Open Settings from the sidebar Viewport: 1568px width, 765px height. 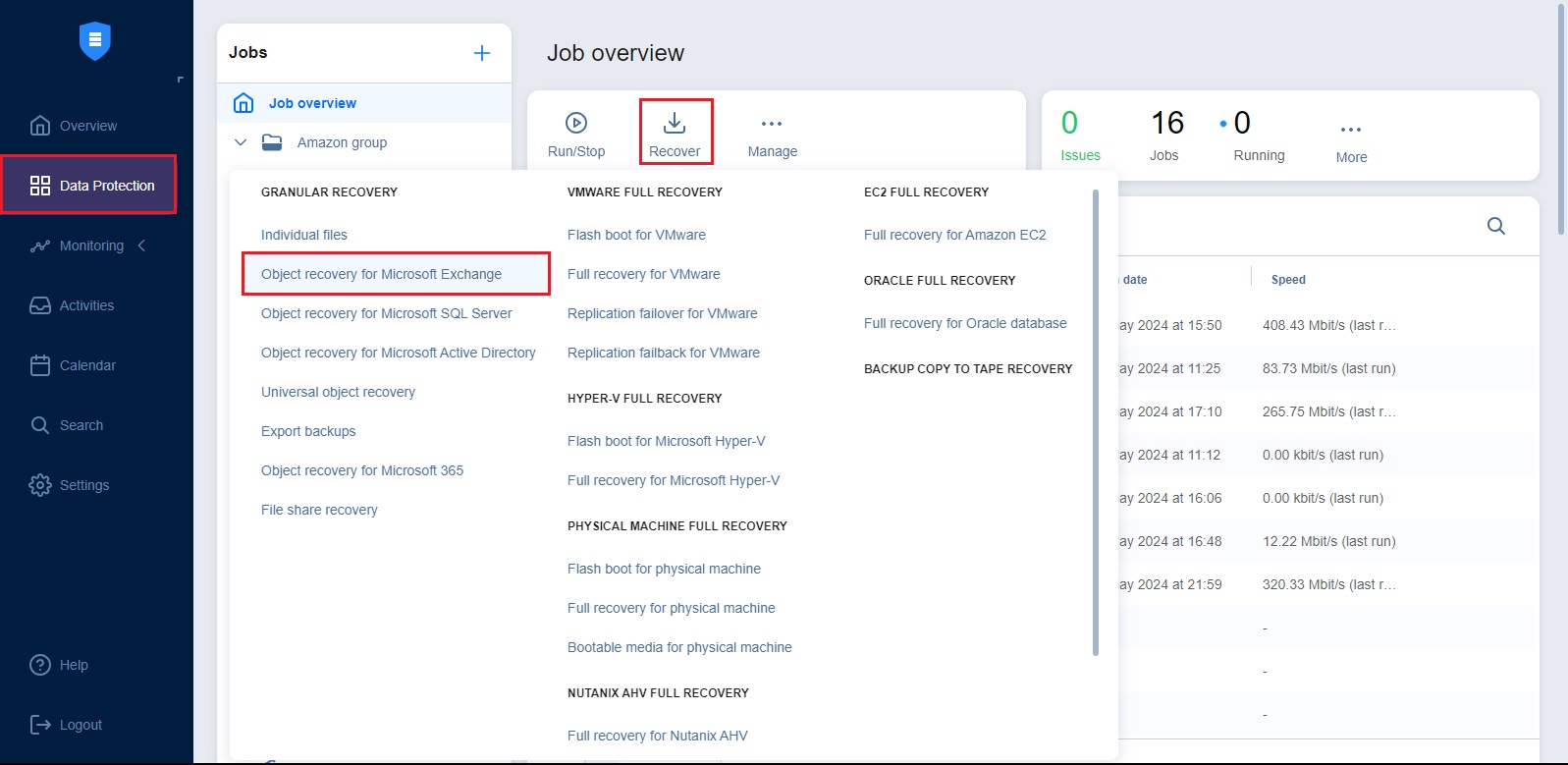pyautogui.click(x=83, y=485)
